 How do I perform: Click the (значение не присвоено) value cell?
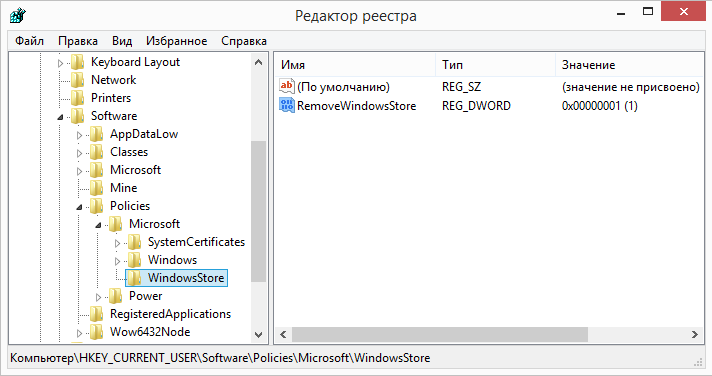(630, 87)
